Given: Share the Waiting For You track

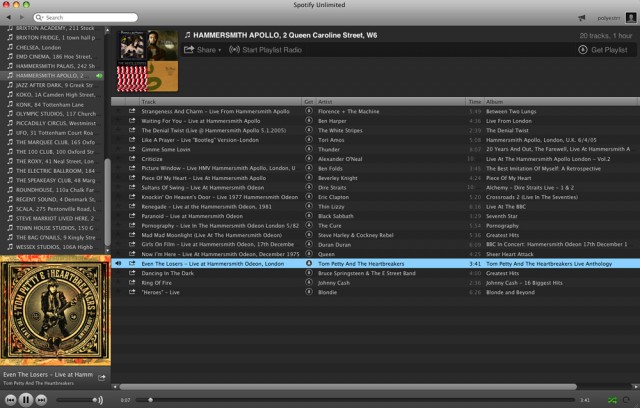Looking at the screenshot, I should coord(132,121).
